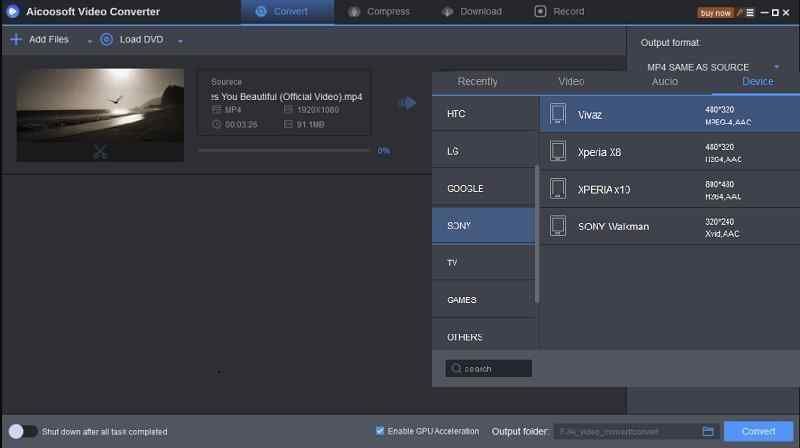Switch to the Convert tab

tap(288, 12)
